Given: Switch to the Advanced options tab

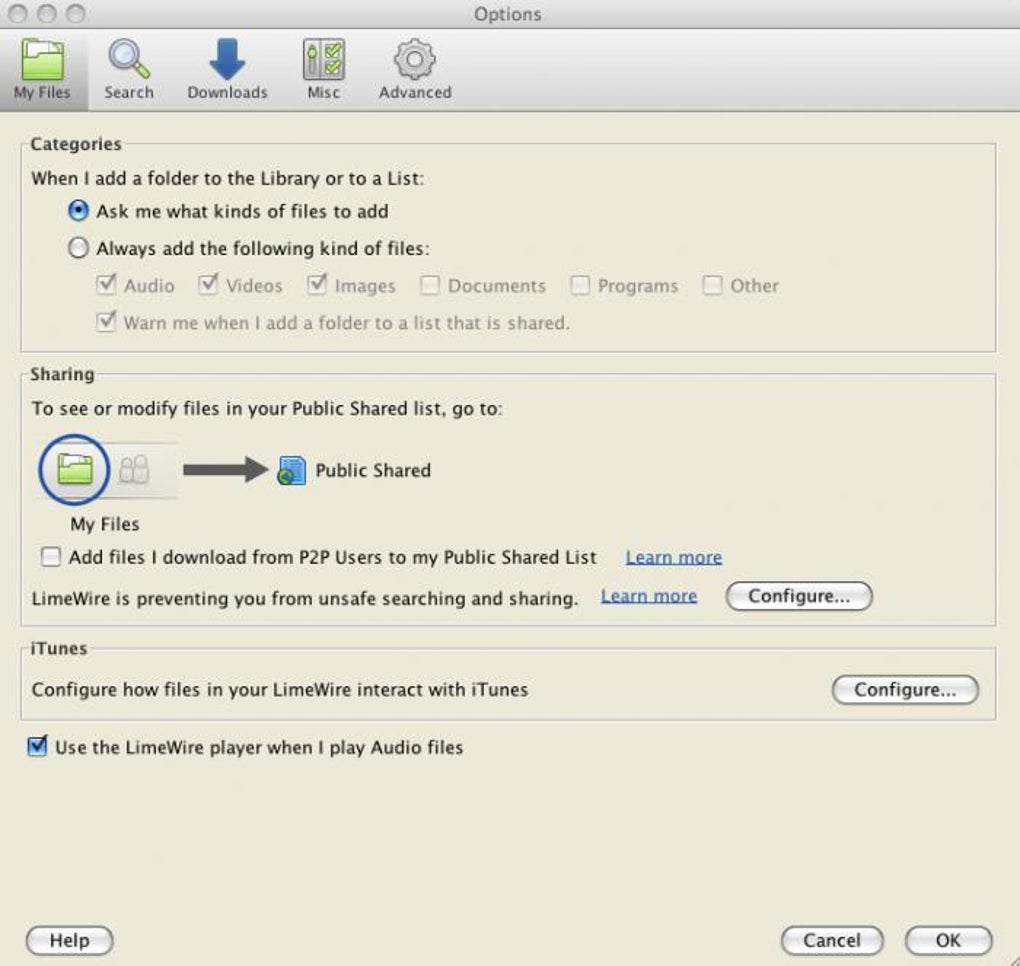Looking at the screenshot, I should pos(415,70).
